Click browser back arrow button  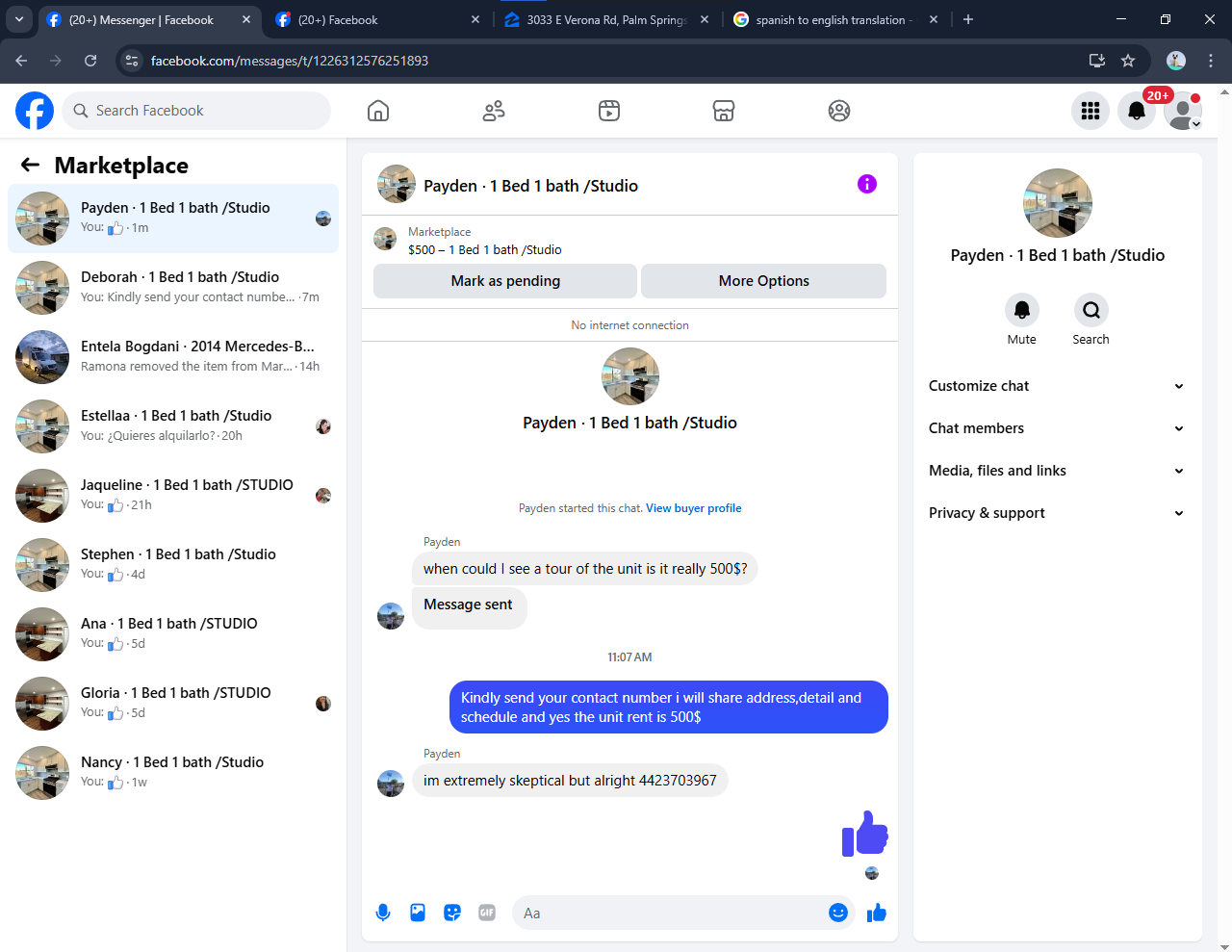coord(21,61)
